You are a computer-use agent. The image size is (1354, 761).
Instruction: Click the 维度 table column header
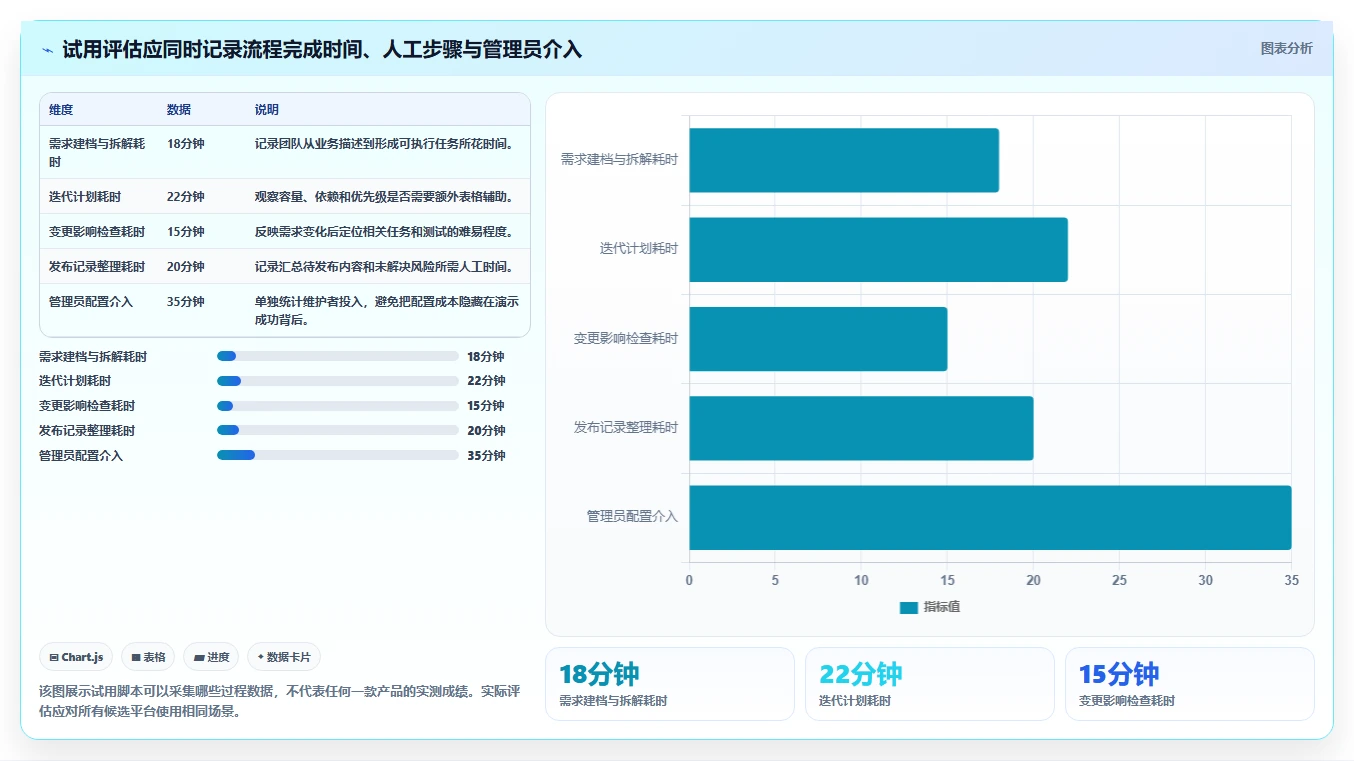click(x=61, y=110)
